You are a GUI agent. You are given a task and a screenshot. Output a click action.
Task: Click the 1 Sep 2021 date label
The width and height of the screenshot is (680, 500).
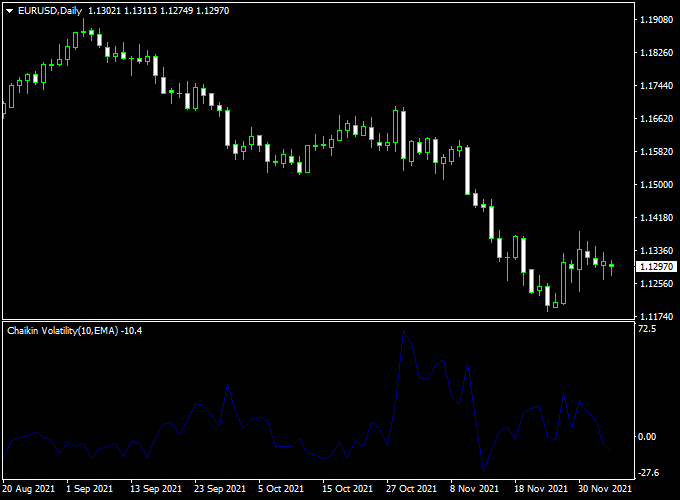click(90, 489)
